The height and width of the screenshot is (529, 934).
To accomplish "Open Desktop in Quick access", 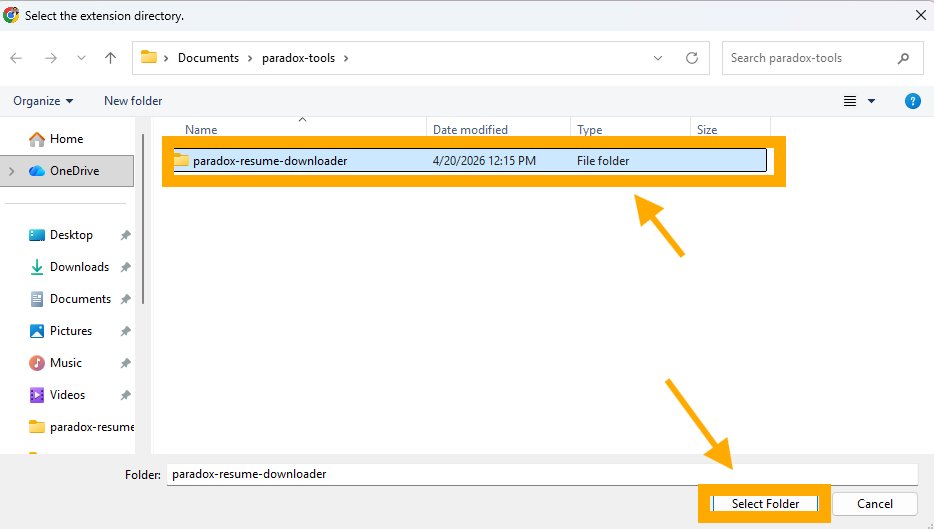I will [x=71, y=235].
